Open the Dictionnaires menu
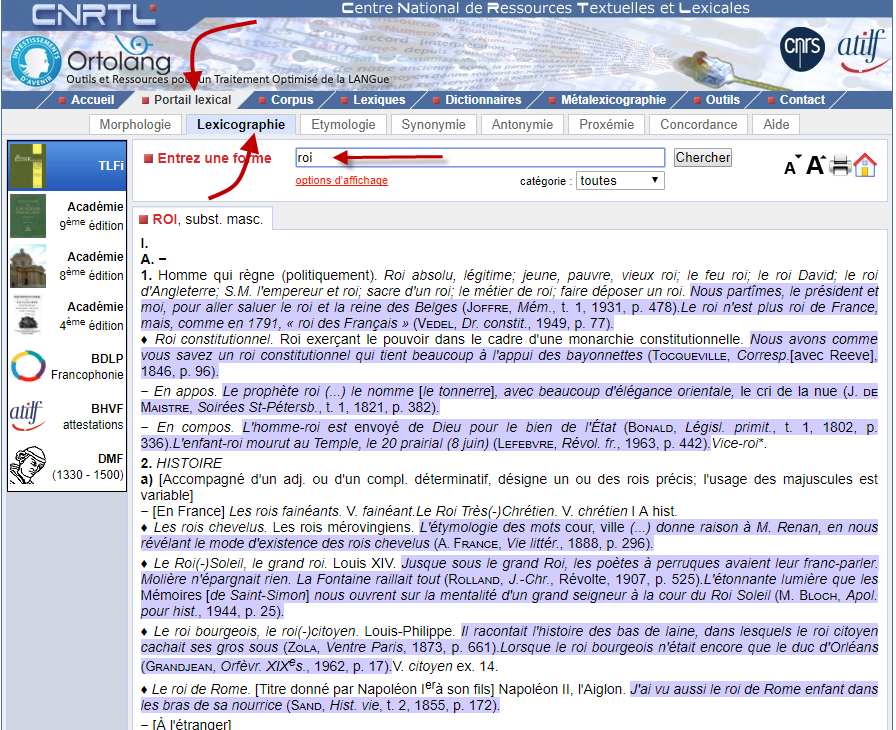This screenshot has height=730, width=896. (482, 100)
